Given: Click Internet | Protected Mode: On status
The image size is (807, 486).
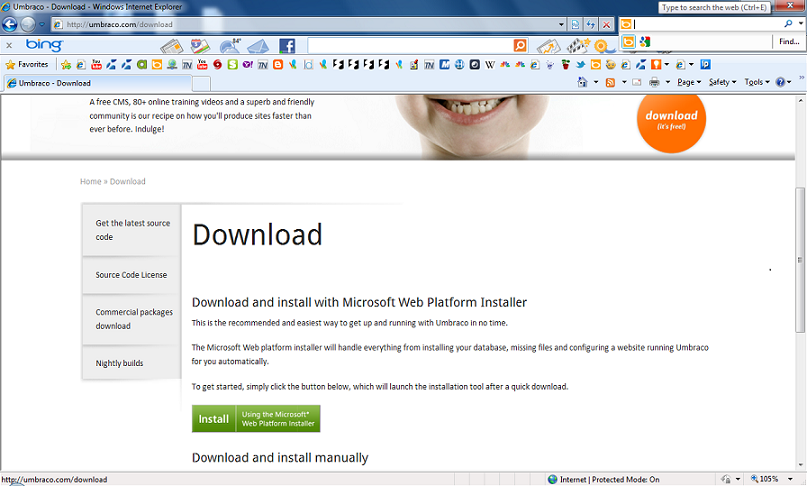Looking at the screenshot, I should [604, 479].
